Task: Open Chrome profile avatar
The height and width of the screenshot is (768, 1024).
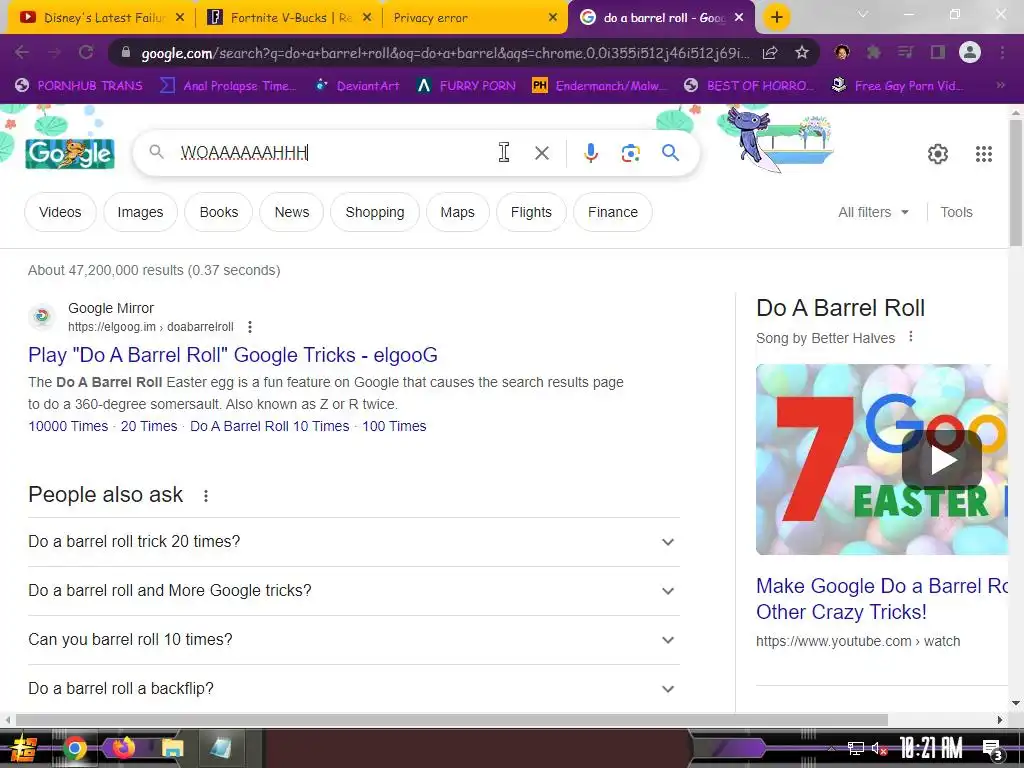Action: (970, 52)
